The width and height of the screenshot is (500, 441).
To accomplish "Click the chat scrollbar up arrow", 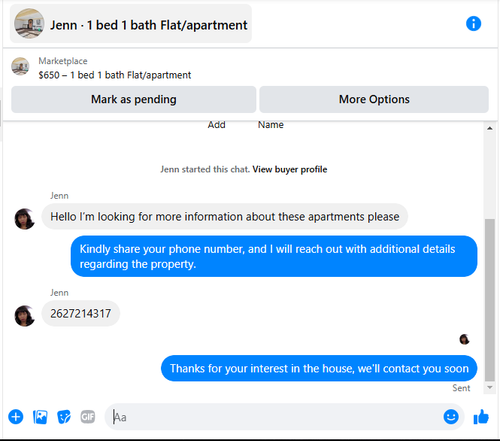I will pos(490,128).
